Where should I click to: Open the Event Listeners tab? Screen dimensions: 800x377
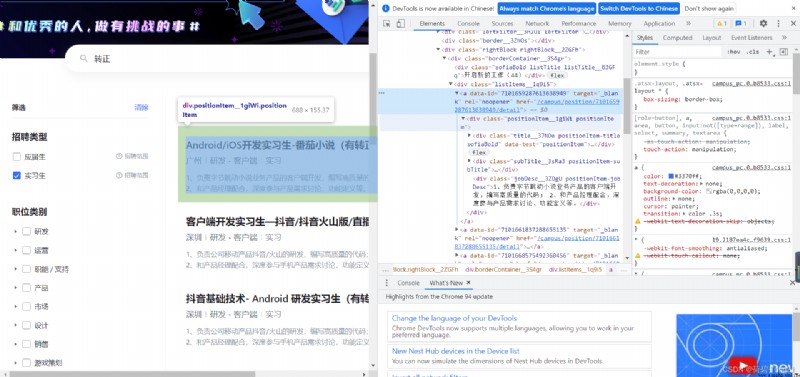(x=752, y=38)
